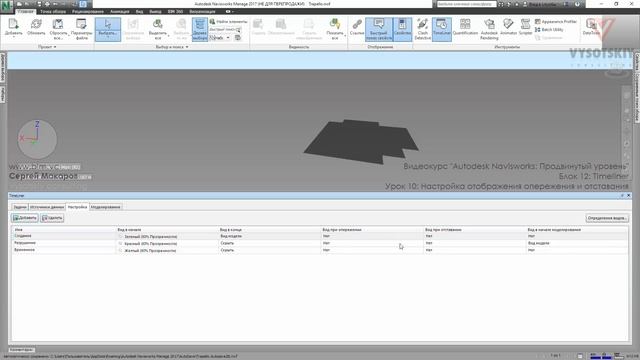
Task: Open Appearance Profiler
Action: pos(556,21)
